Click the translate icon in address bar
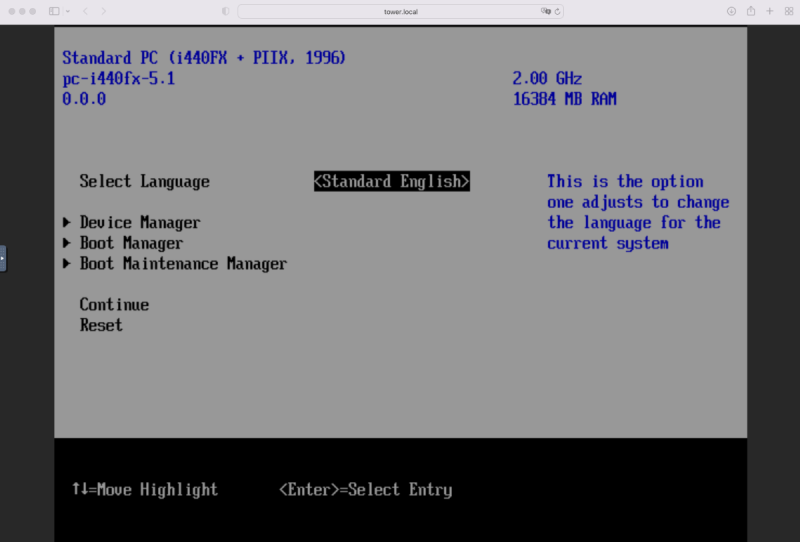The width and height of the screenshot is (800, 542). tap(546, 11)
